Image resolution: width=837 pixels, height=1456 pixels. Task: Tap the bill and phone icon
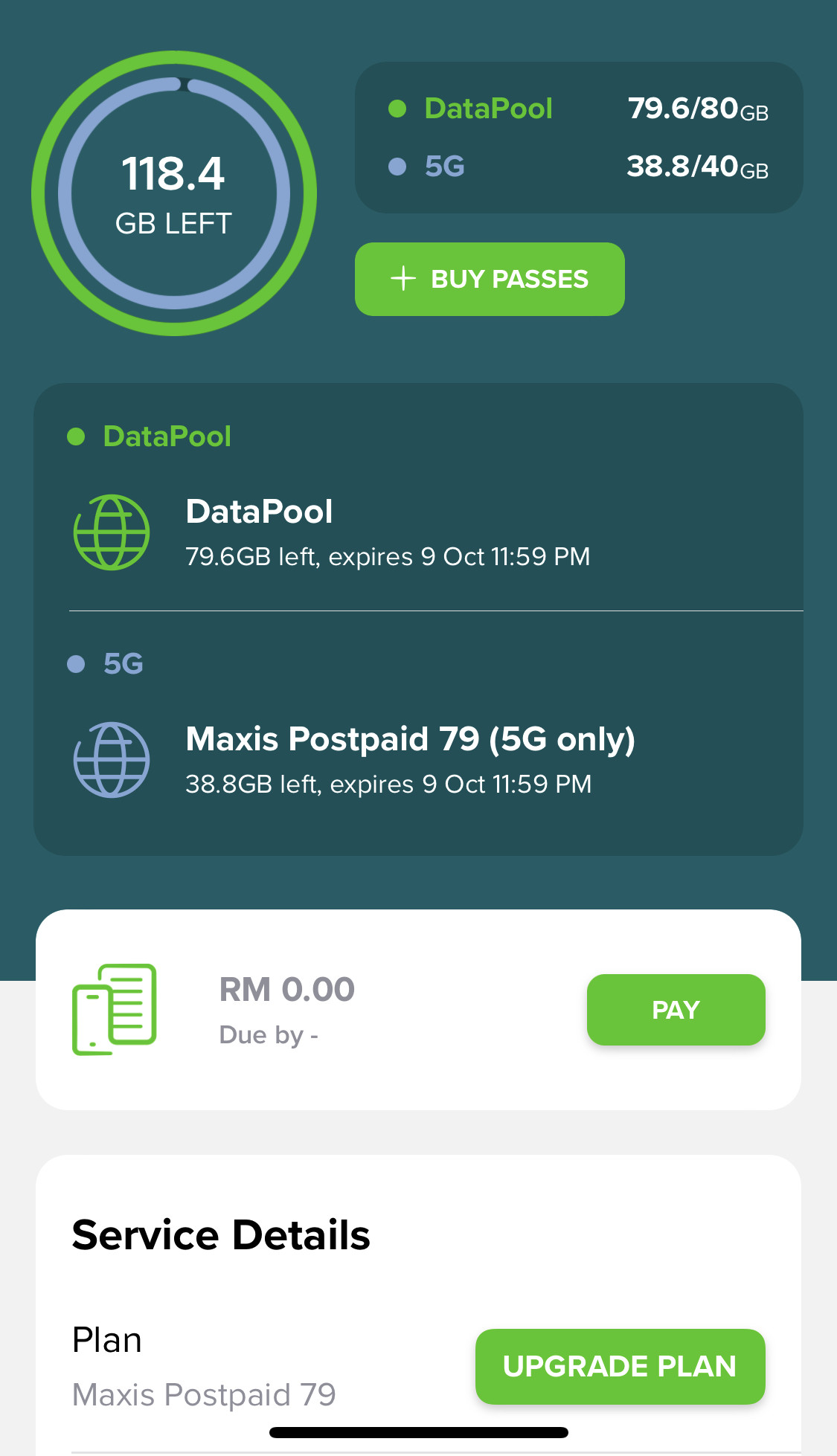pos(114,1009)
